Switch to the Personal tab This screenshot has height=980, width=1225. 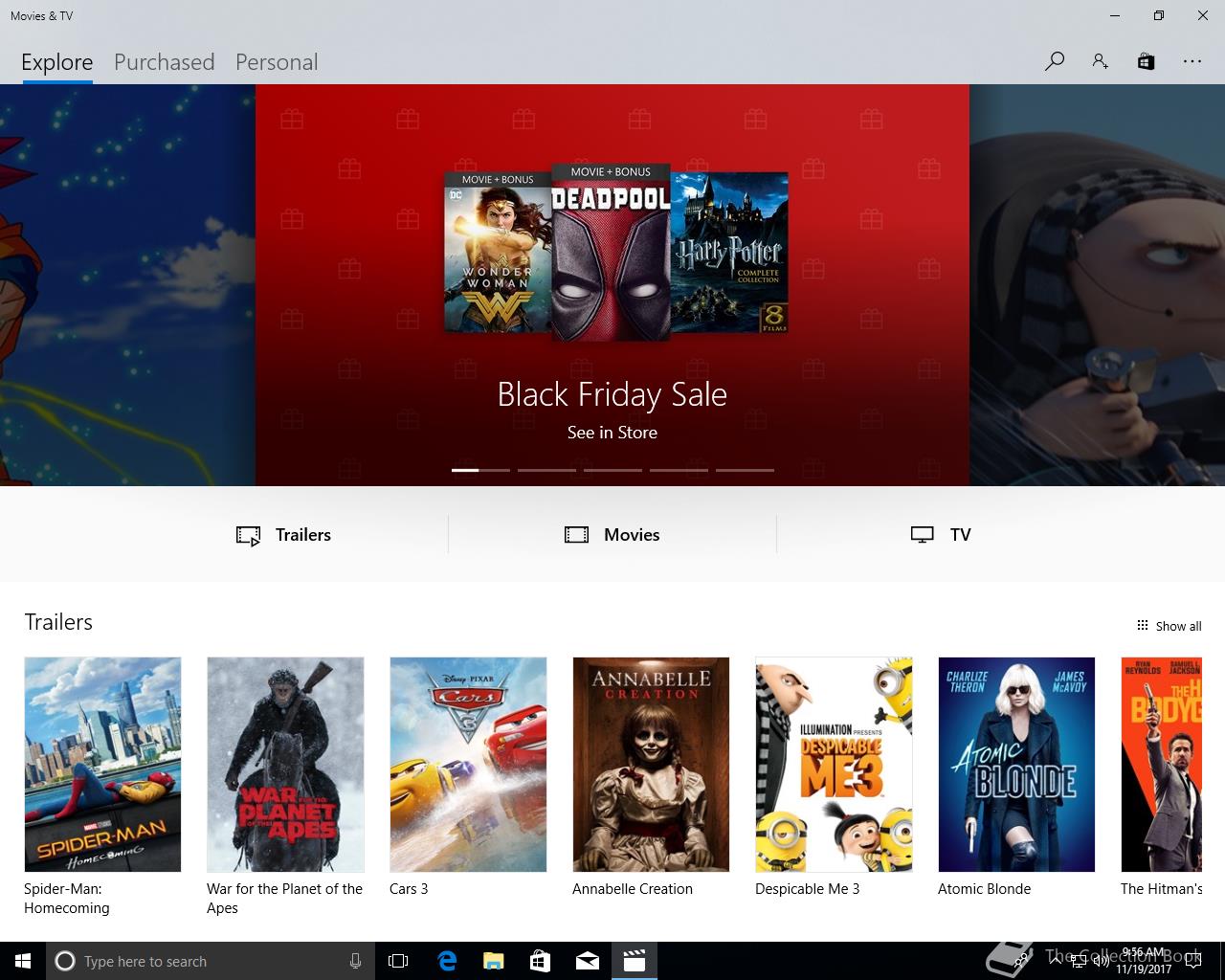tap(277, 62)
